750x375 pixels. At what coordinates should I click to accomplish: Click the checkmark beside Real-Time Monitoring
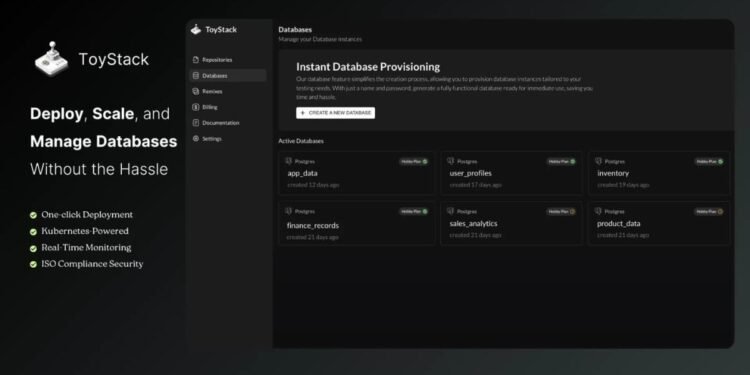(33, 248)
